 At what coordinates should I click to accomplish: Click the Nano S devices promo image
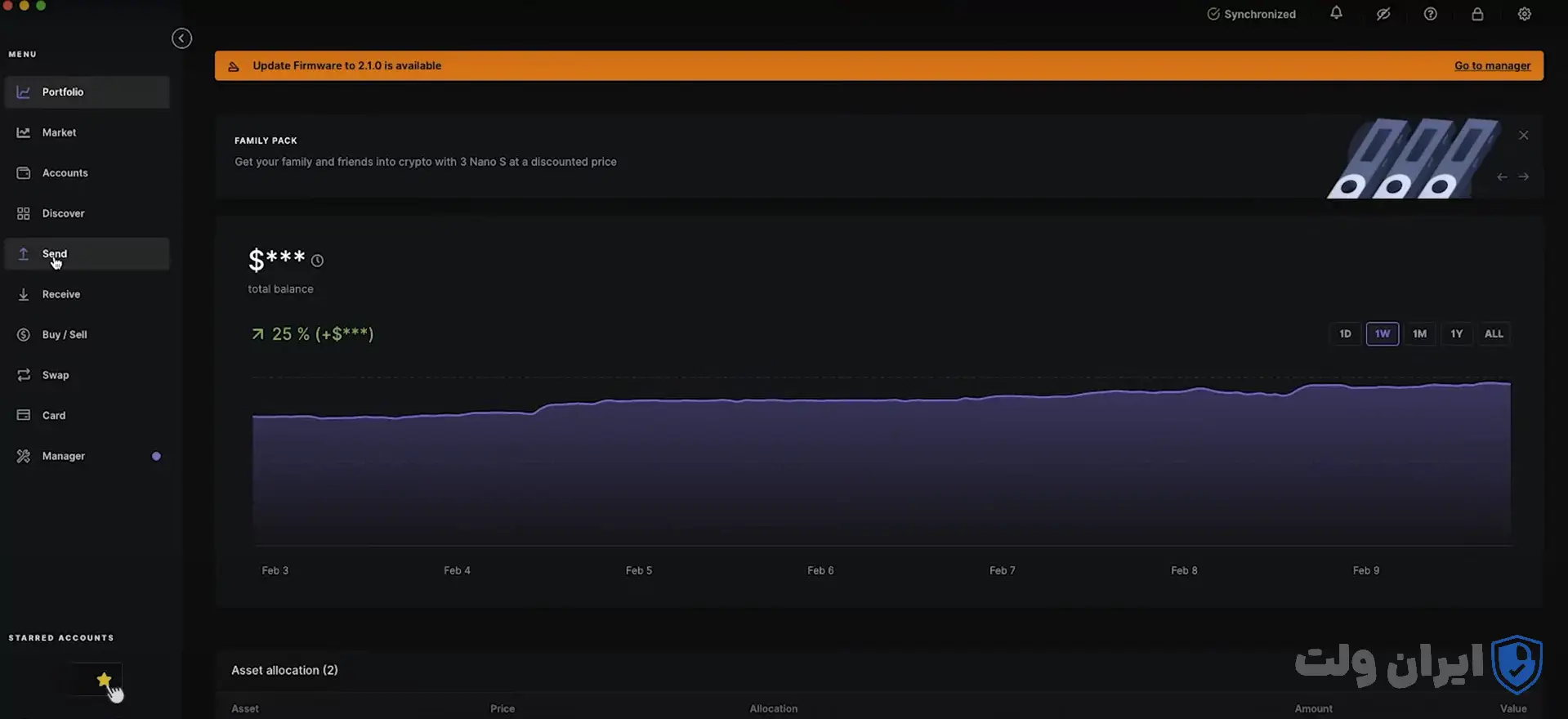point(1413,159)
